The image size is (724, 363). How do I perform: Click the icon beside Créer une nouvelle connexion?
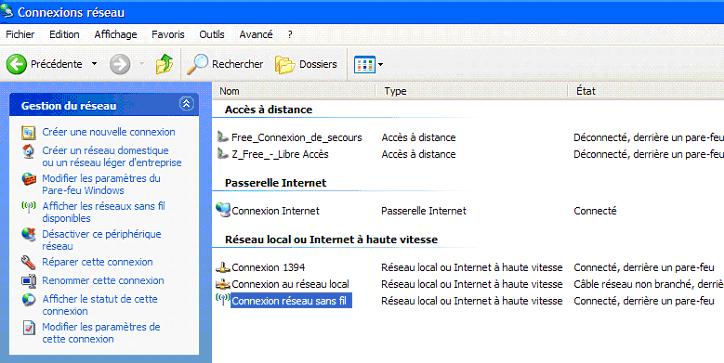pos(29,133)
